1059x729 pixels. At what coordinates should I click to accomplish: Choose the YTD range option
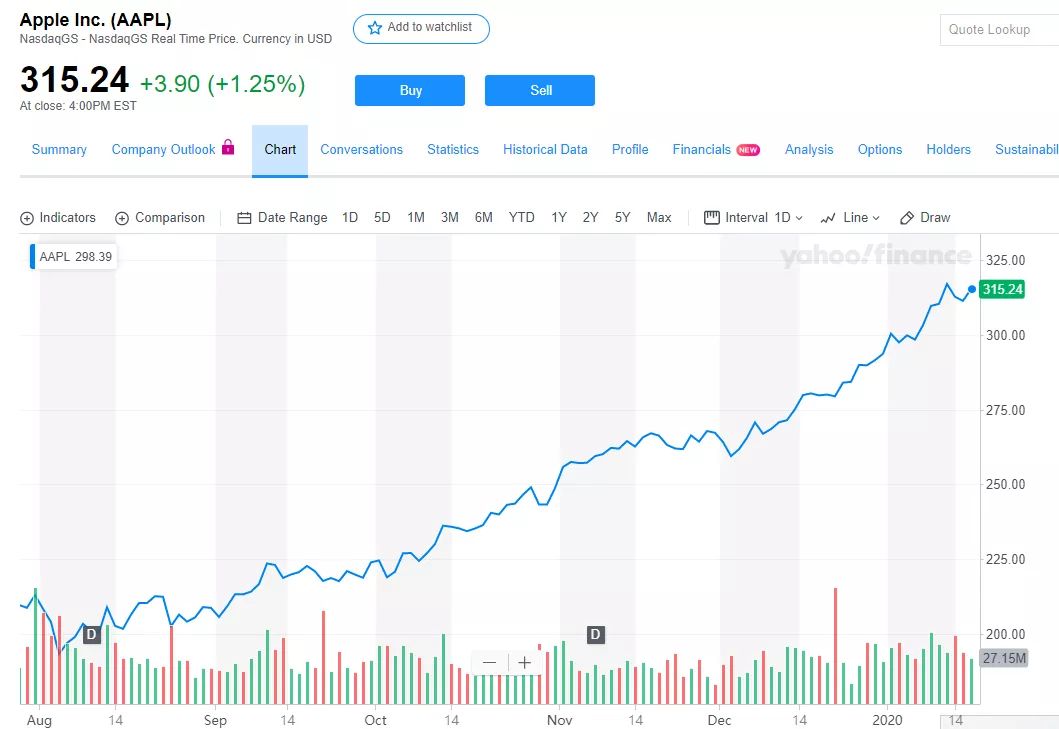521,218
